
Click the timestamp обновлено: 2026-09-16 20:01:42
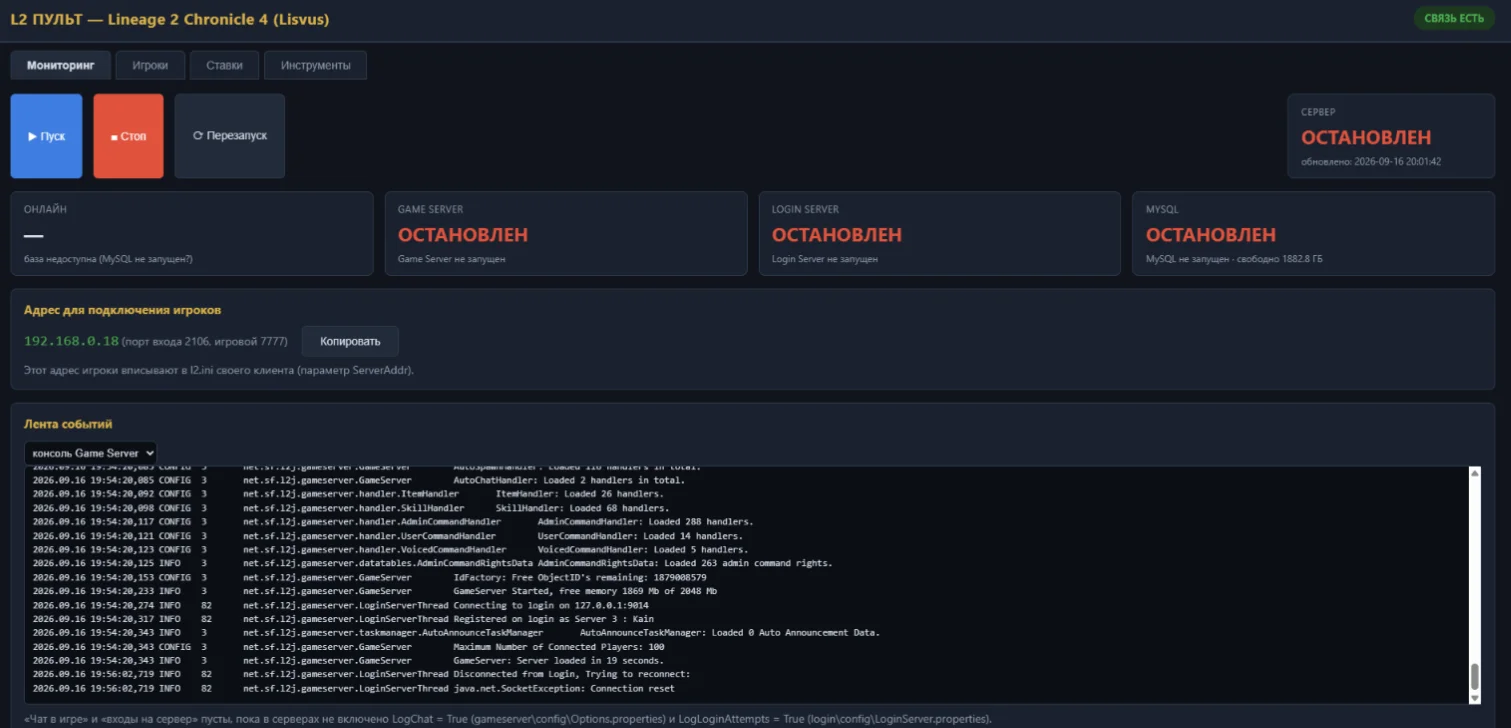point(1371,161)
